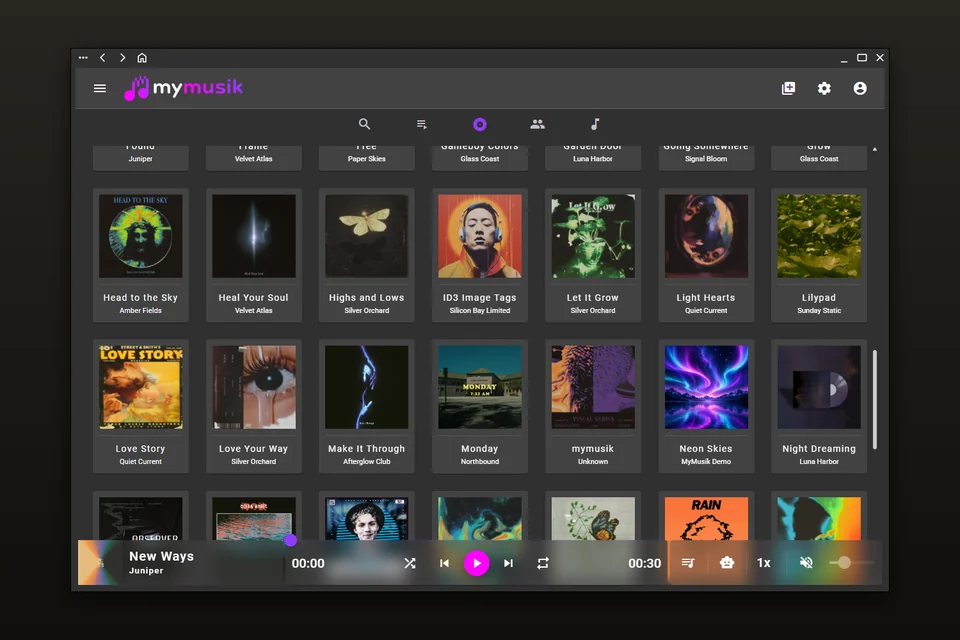The width and height of the screenshot is (960, 640).
Task: Adjust the volume slider
Action: tap(852, 563)
